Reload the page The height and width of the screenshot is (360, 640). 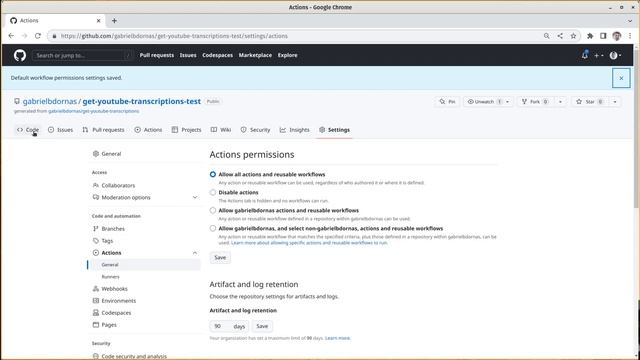(x=38, y=36)
